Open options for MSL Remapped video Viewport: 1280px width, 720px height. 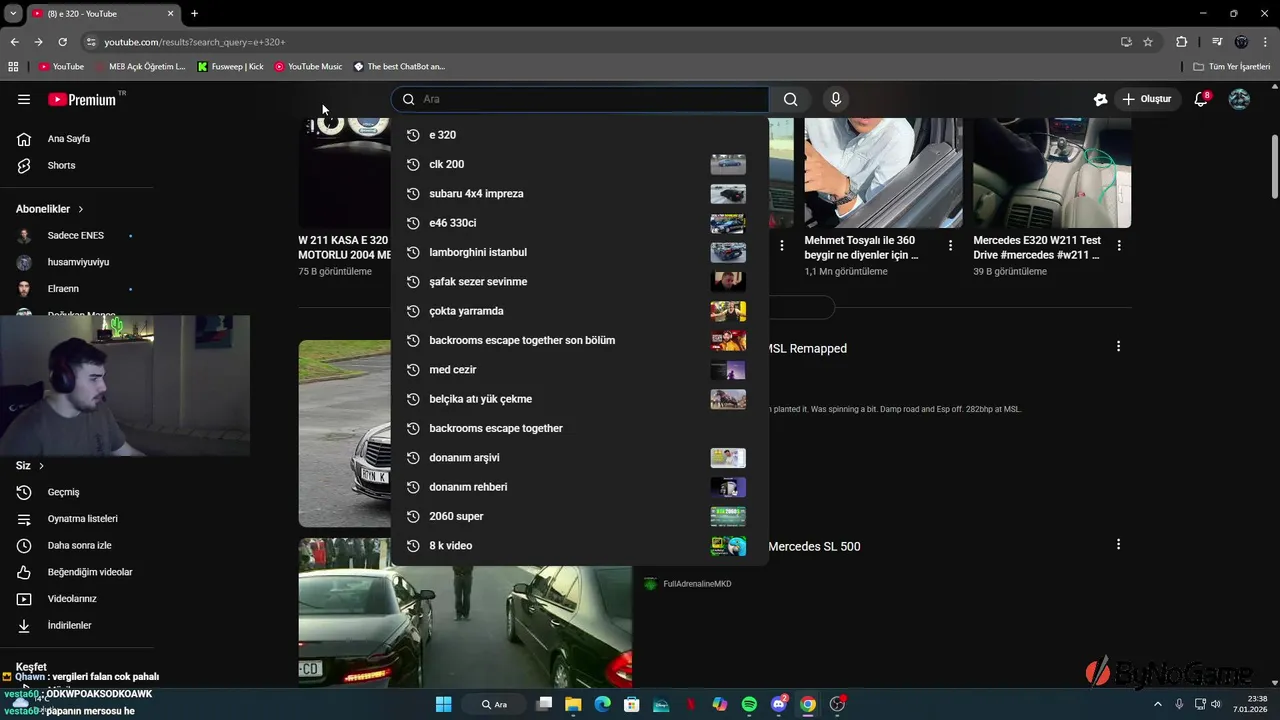point(1118,346)
